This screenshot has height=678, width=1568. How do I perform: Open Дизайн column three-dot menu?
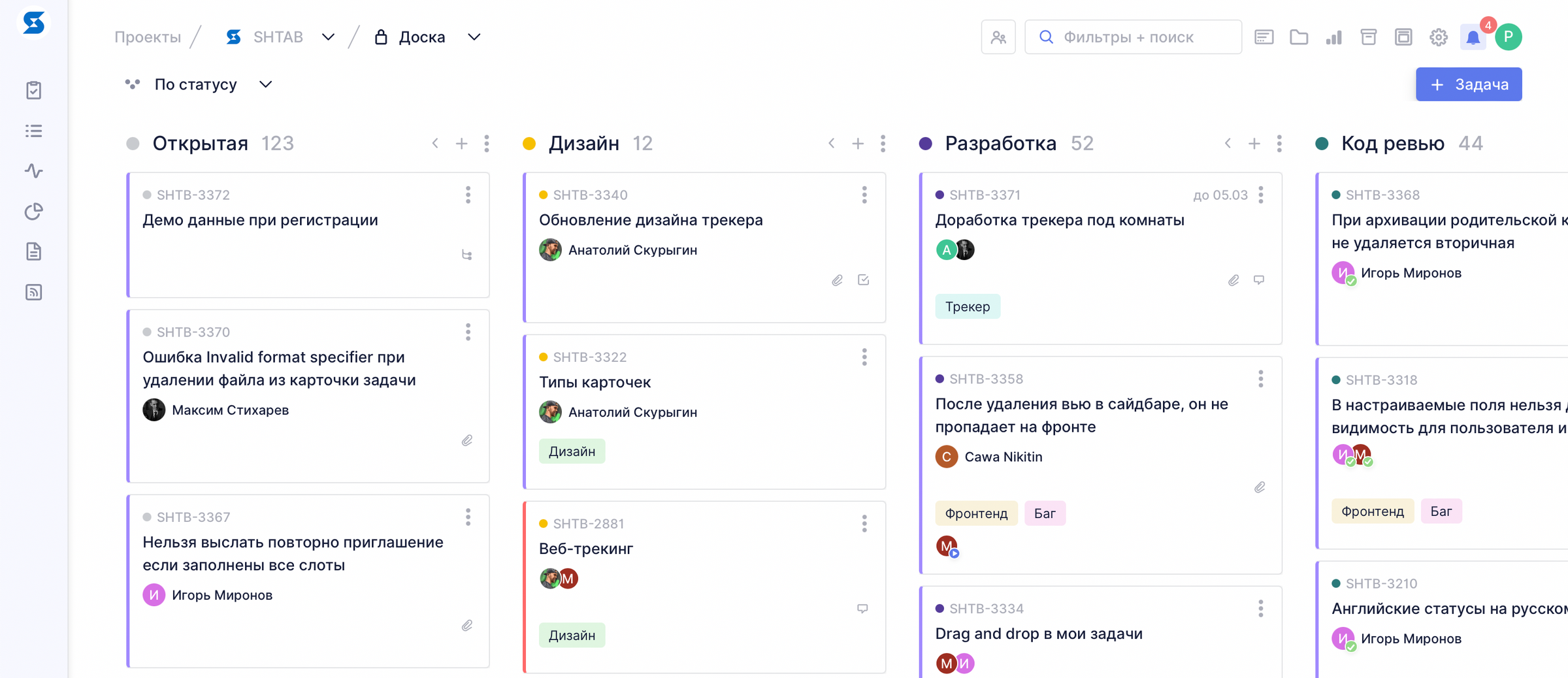883,143
